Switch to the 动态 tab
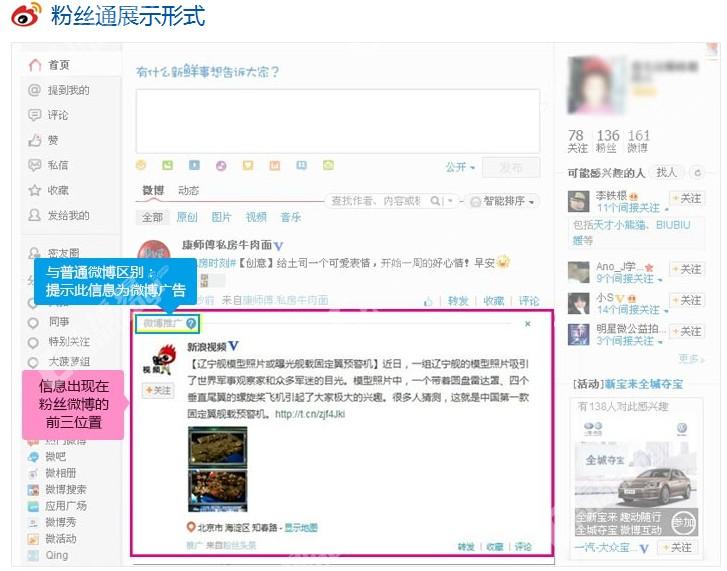This screenshot has height=571, width=727. (x=188, y=191)
